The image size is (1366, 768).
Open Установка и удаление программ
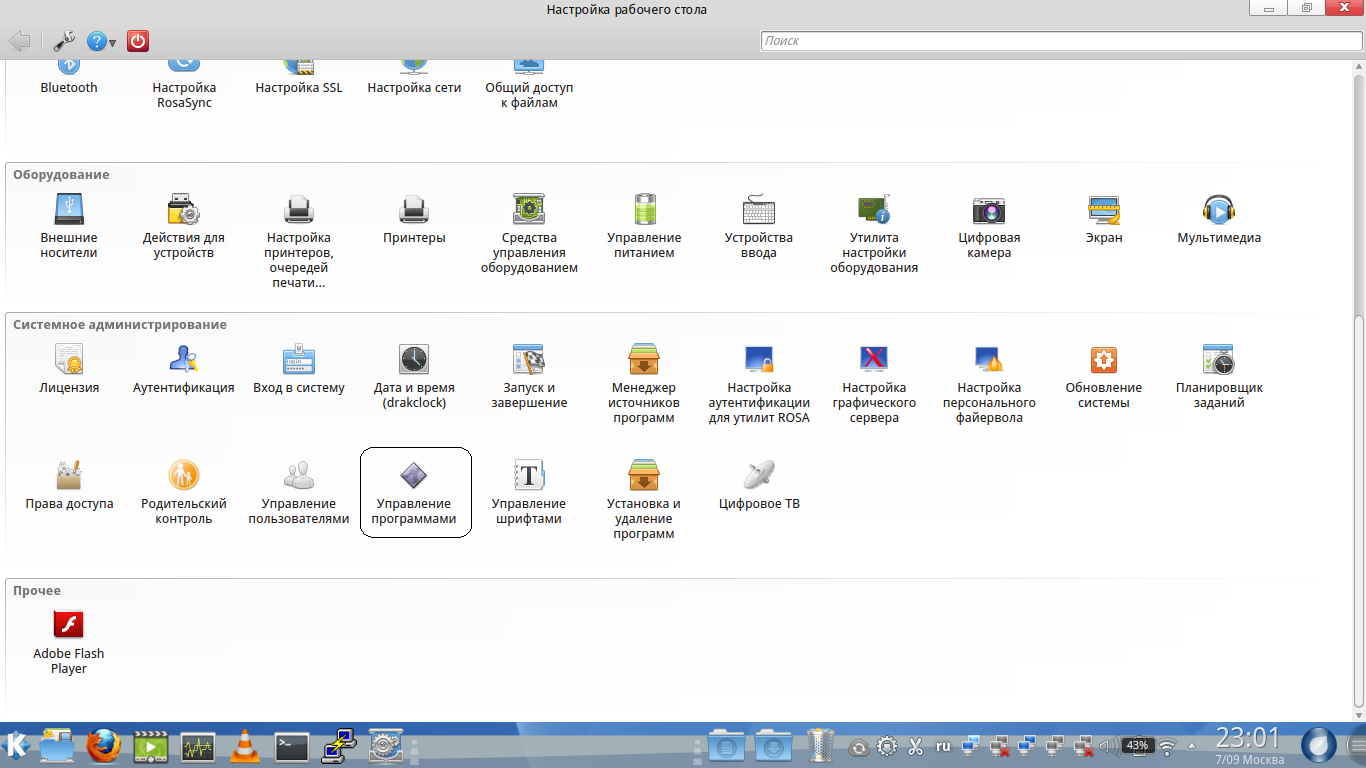644,500
